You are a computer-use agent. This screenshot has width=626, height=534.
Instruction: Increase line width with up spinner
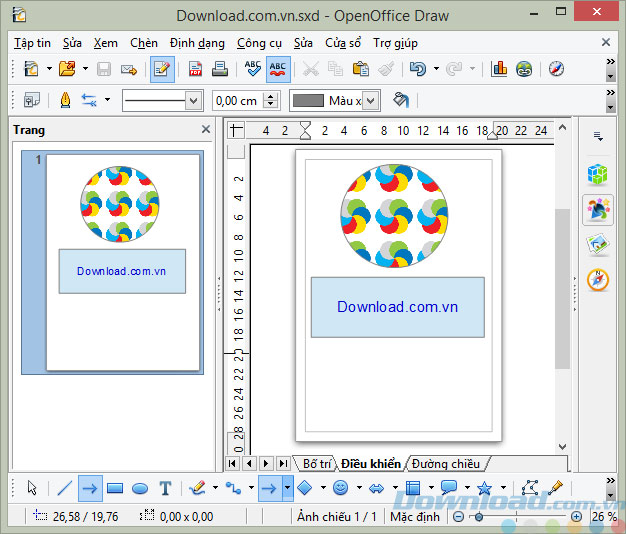[x=271, y=96]
